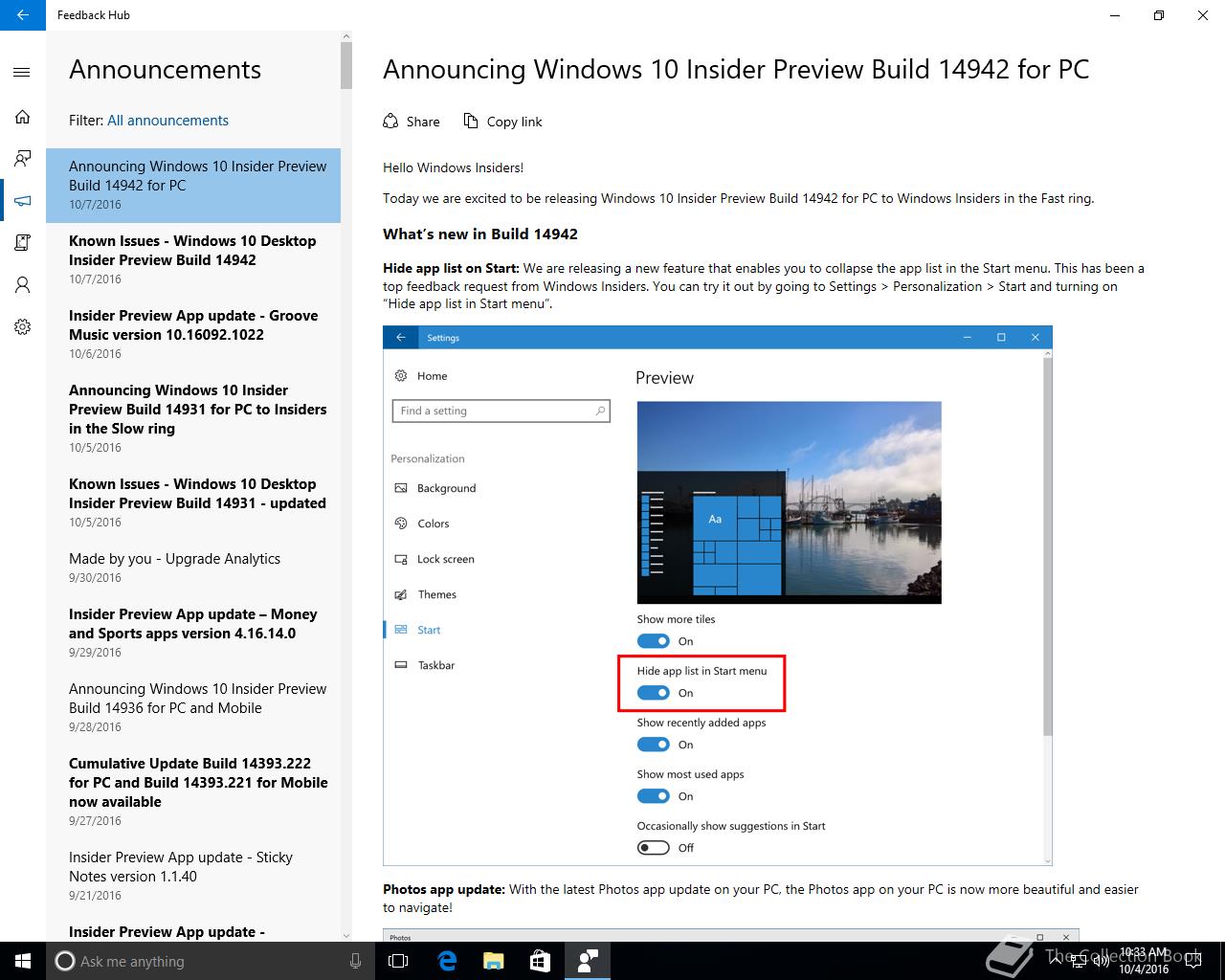
Task: Open Known Issues Build 14931 updated
Action: coord(193,503)
